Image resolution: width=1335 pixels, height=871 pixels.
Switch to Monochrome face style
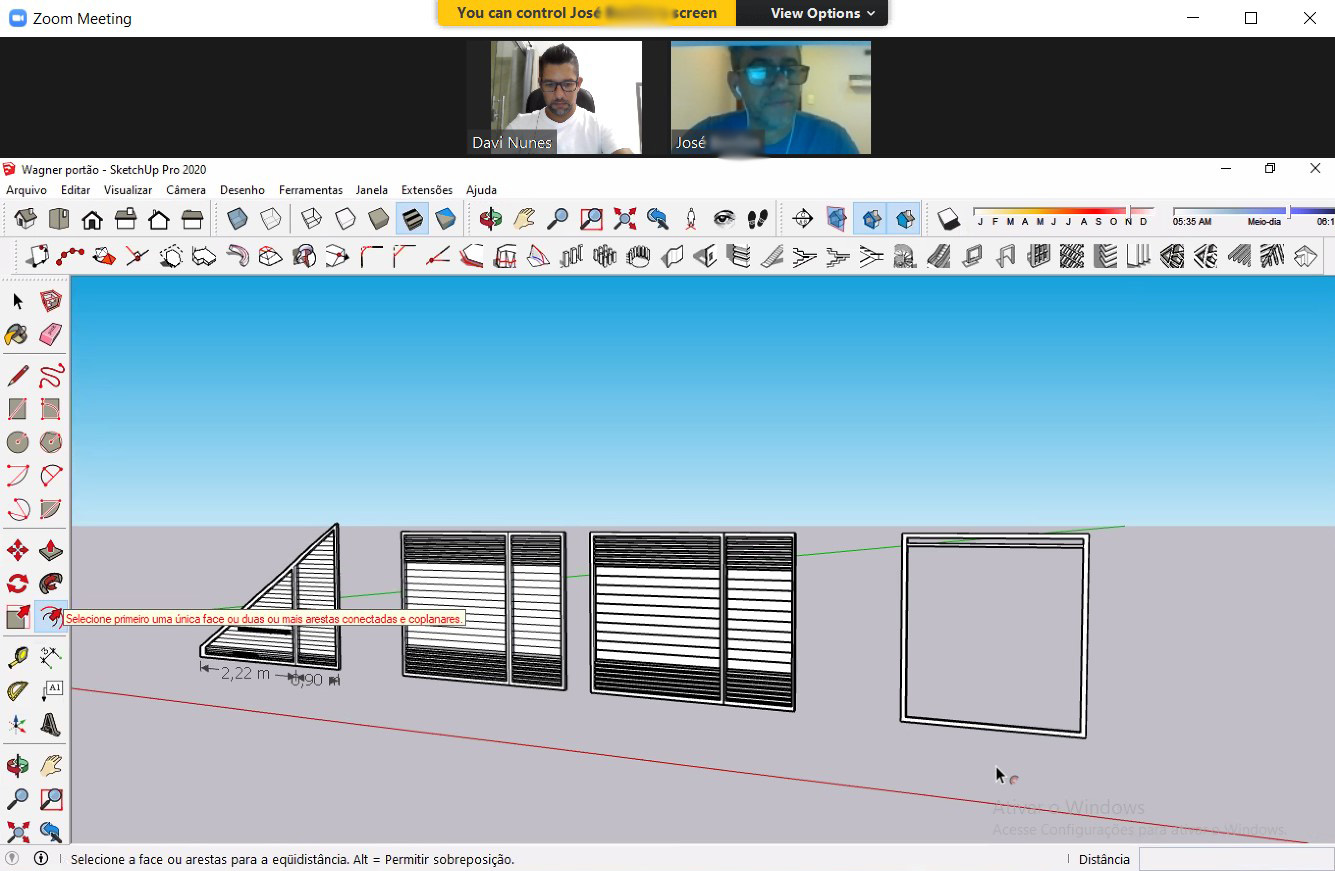tap(448, 218)
